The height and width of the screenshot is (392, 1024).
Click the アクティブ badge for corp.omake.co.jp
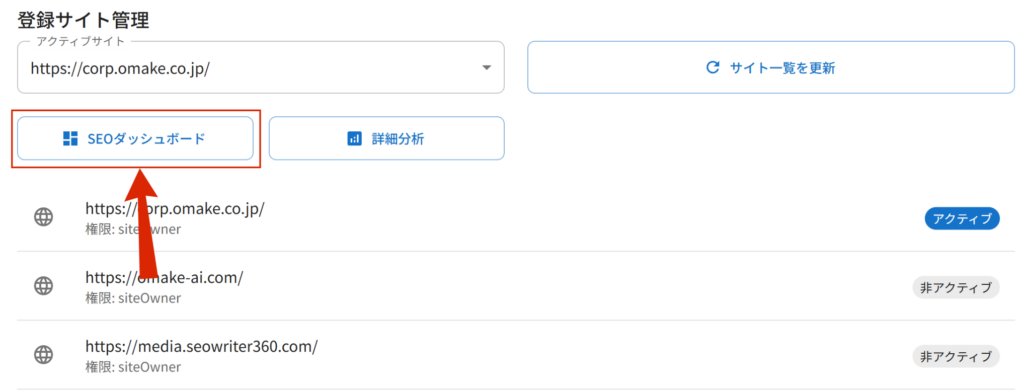(962, 220)
